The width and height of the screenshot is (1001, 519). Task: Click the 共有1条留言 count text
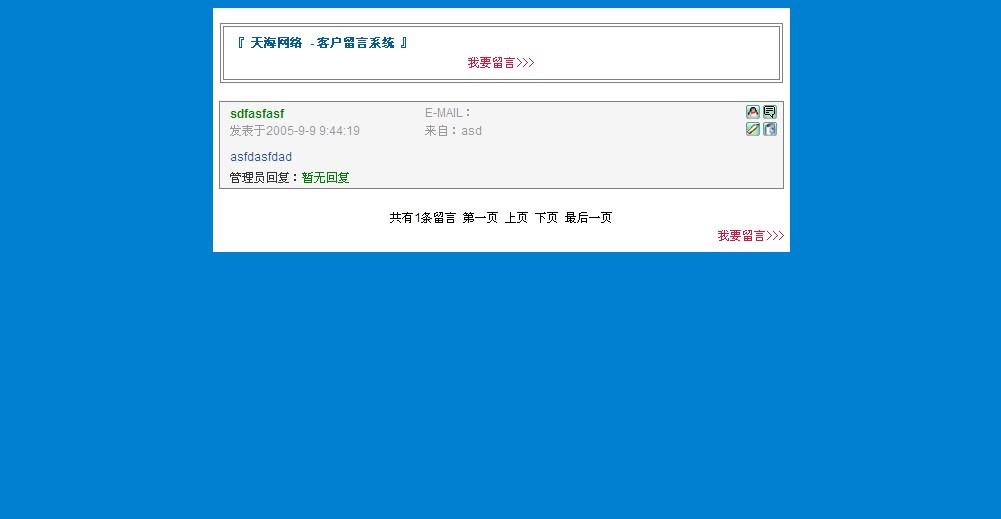click(x=423, y=218)
